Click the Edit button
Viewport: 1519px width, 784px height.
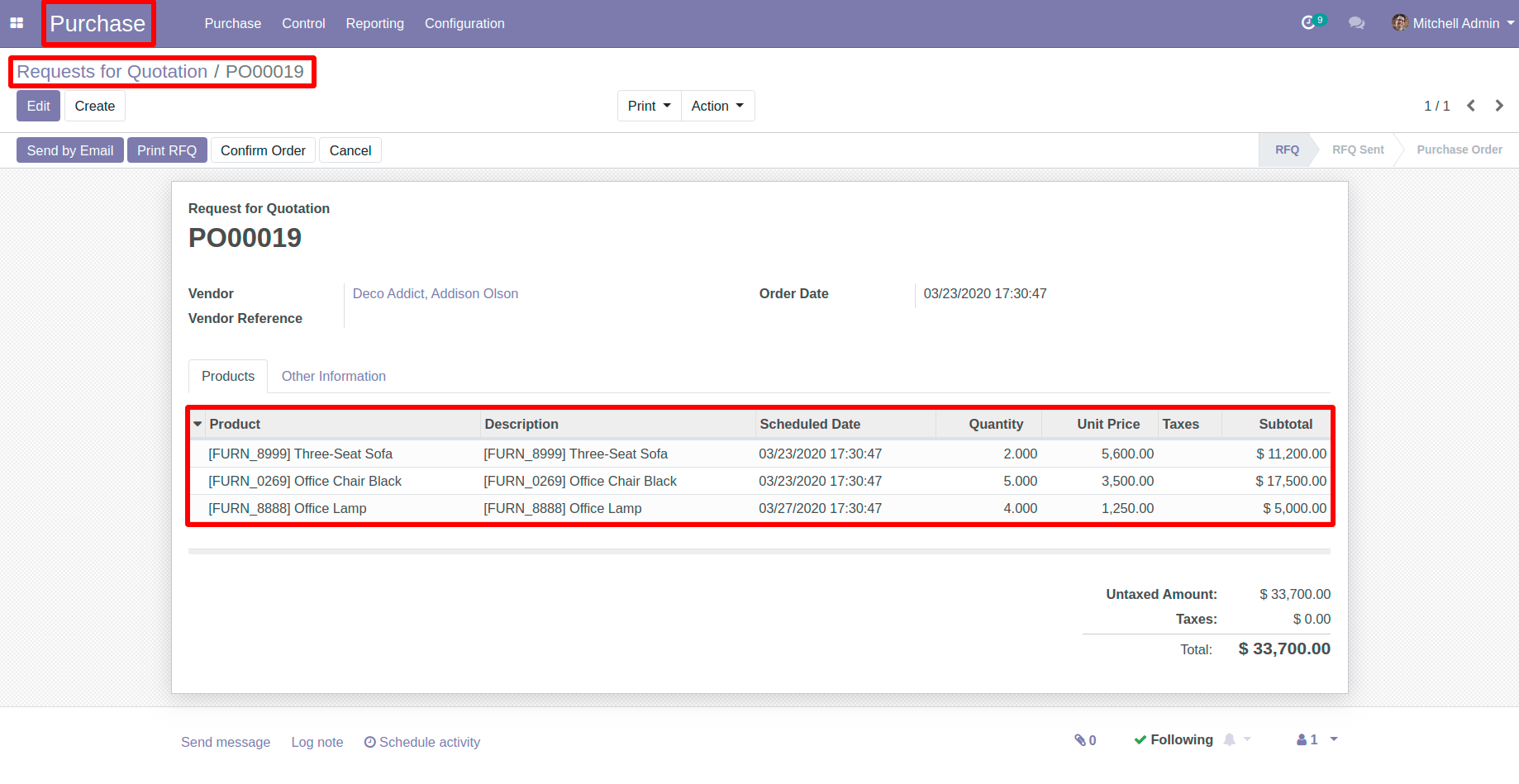38,106
